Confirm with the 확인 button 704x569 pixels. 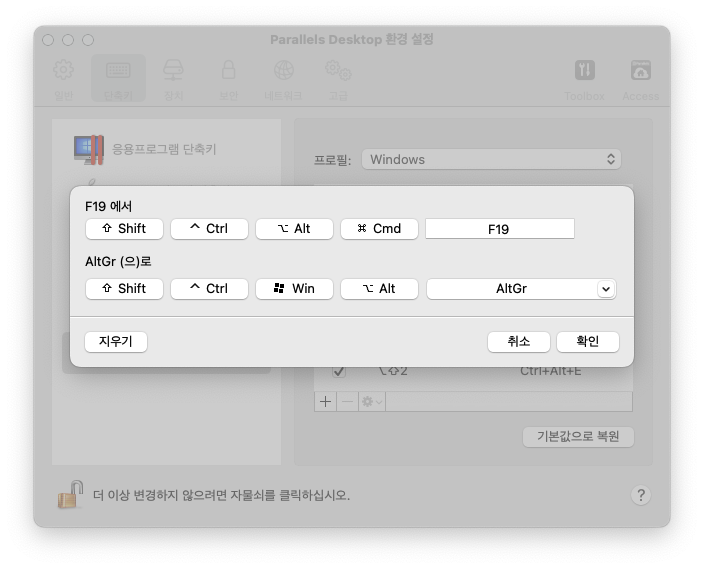tap(588, 342)
